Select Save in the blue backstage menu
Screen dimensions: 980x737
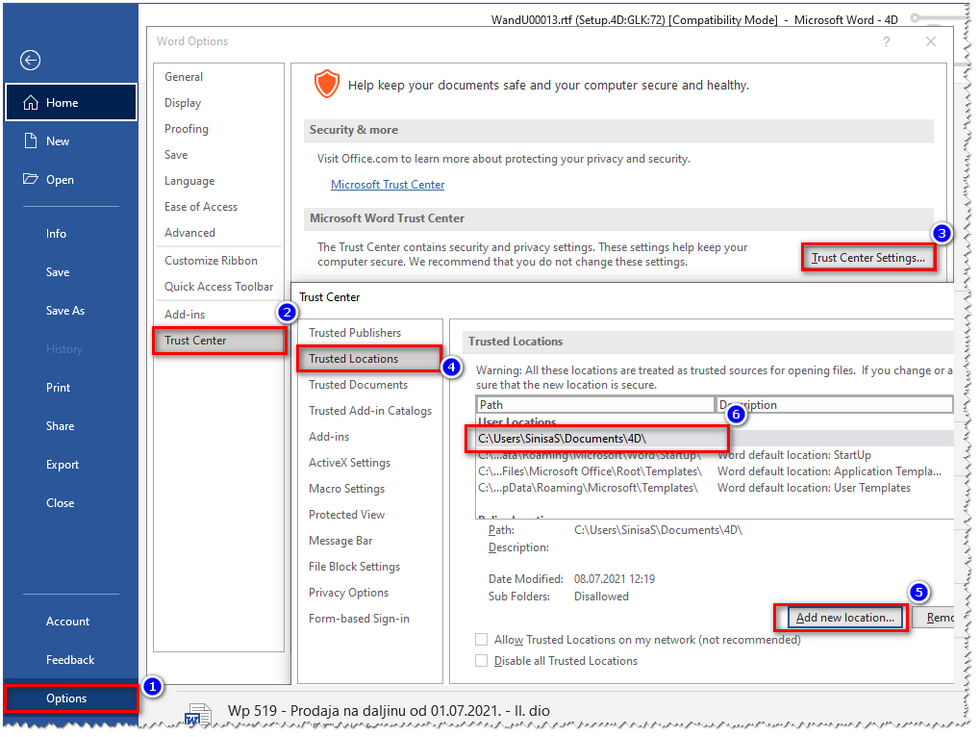point(58,272)
